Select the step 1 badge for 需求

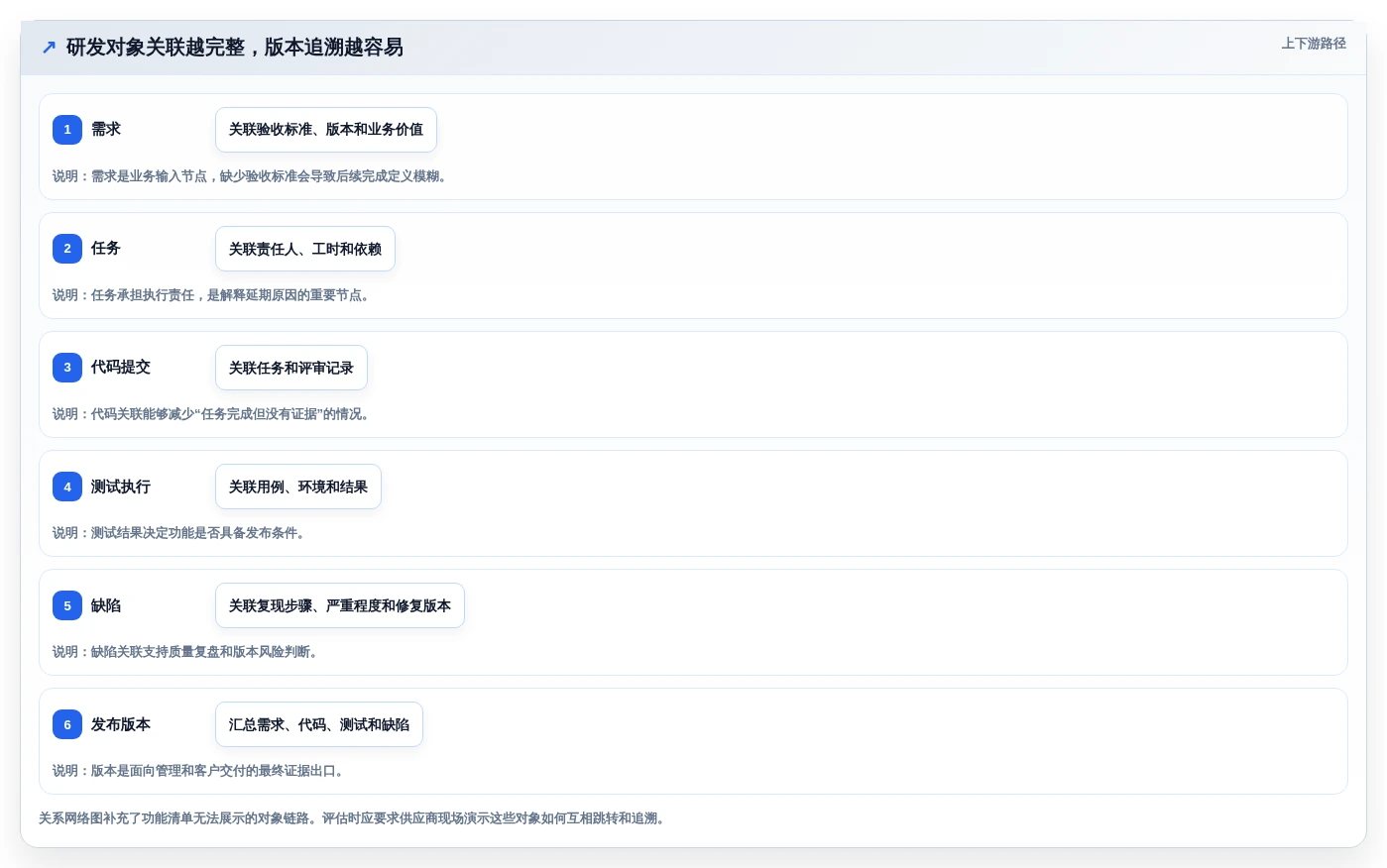(67, 130)
